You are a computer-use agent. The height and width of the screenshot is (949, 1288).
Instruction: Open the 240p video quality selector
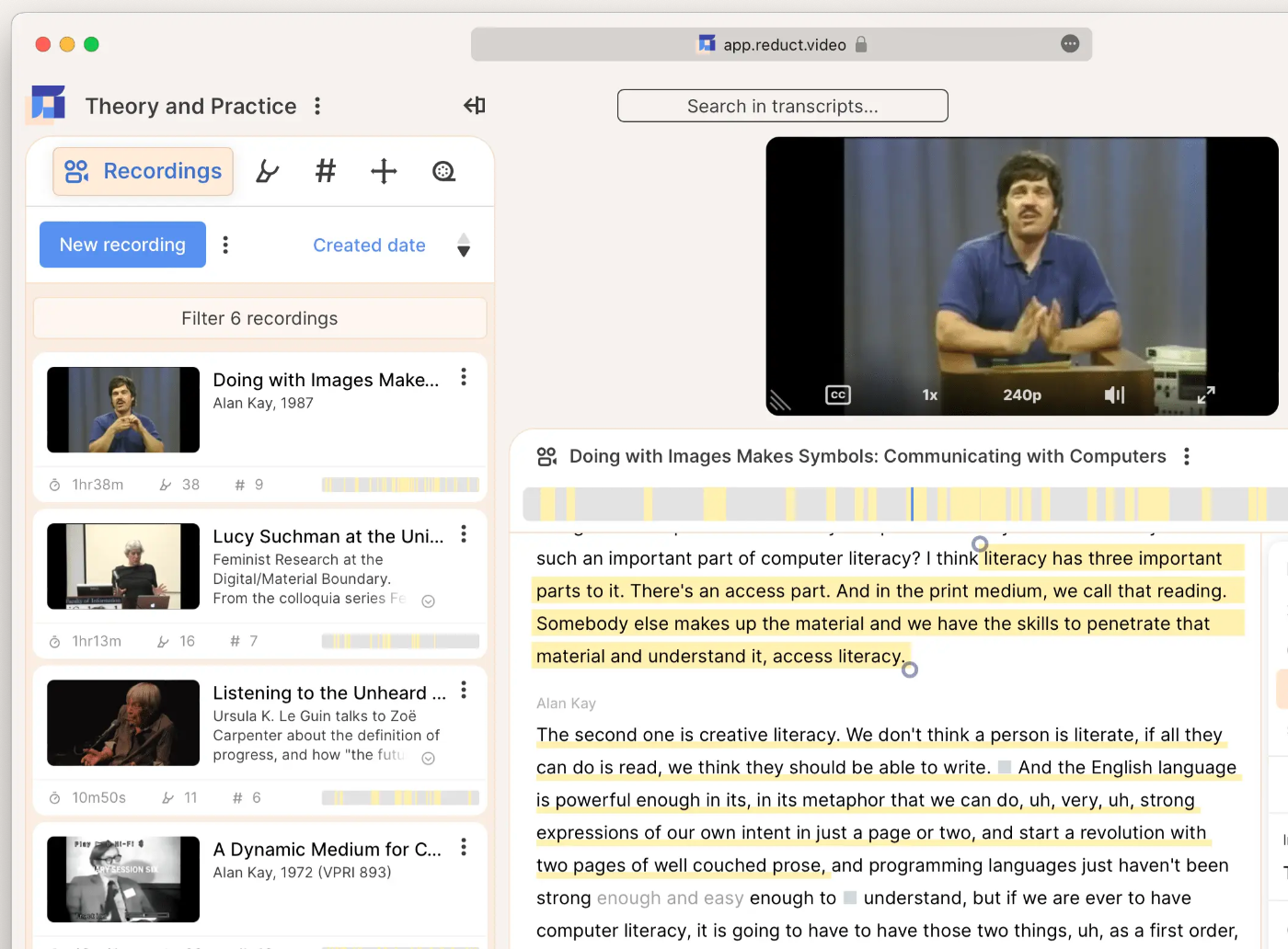coord(1021,394)
